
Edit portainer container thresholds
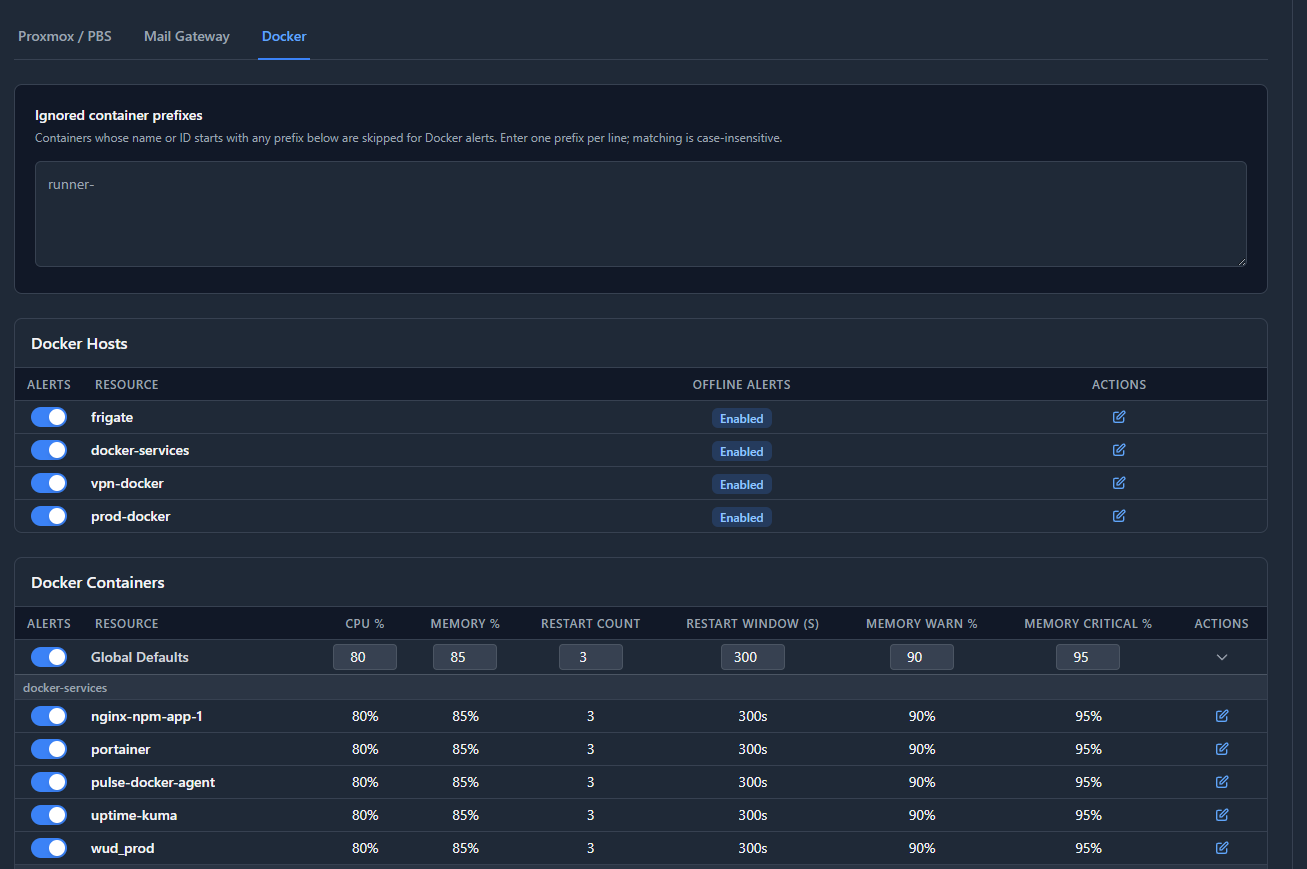(x=1222, y=749)
